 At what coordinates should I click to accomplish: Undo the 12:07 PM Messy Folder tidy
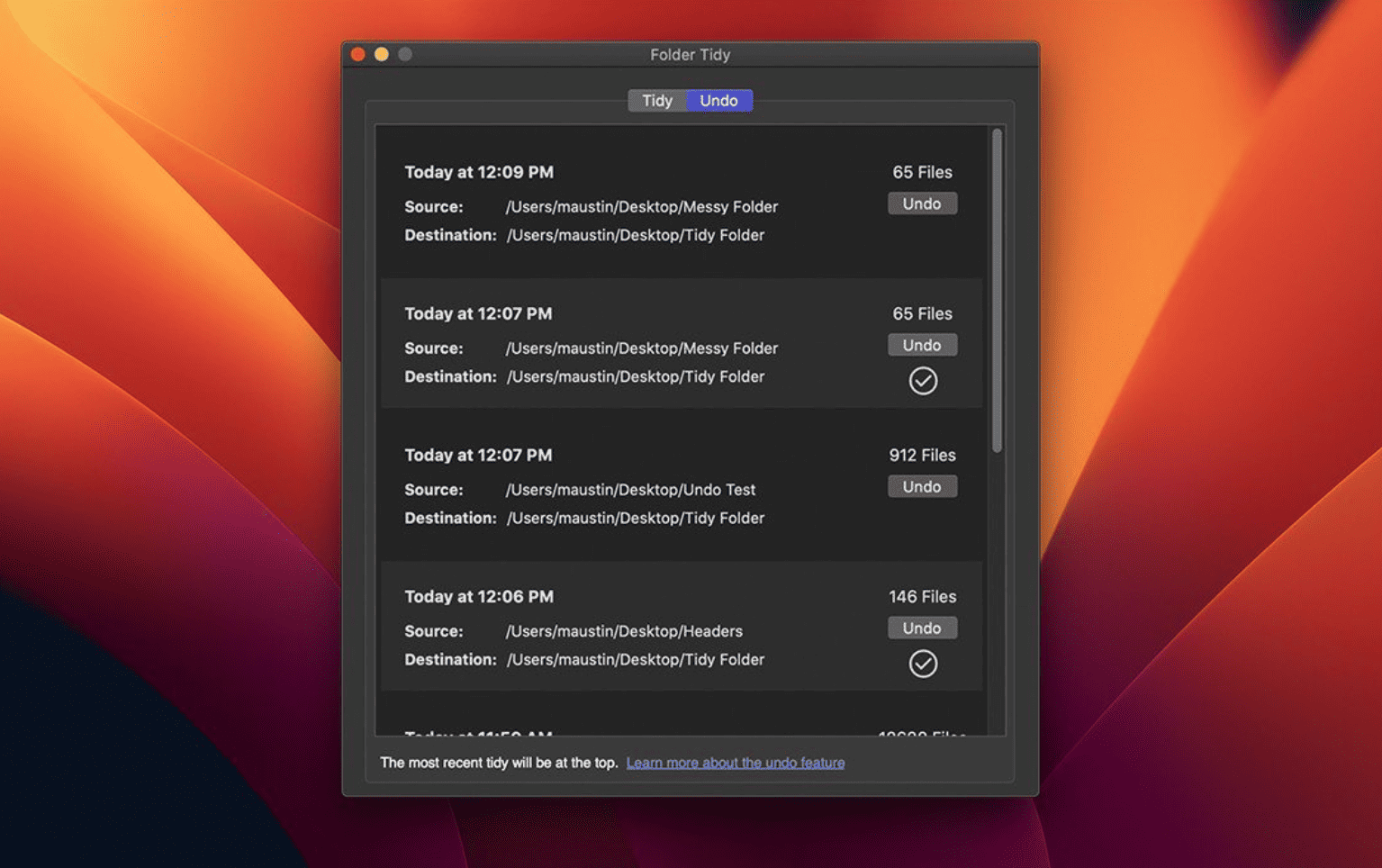coord(922,345)
